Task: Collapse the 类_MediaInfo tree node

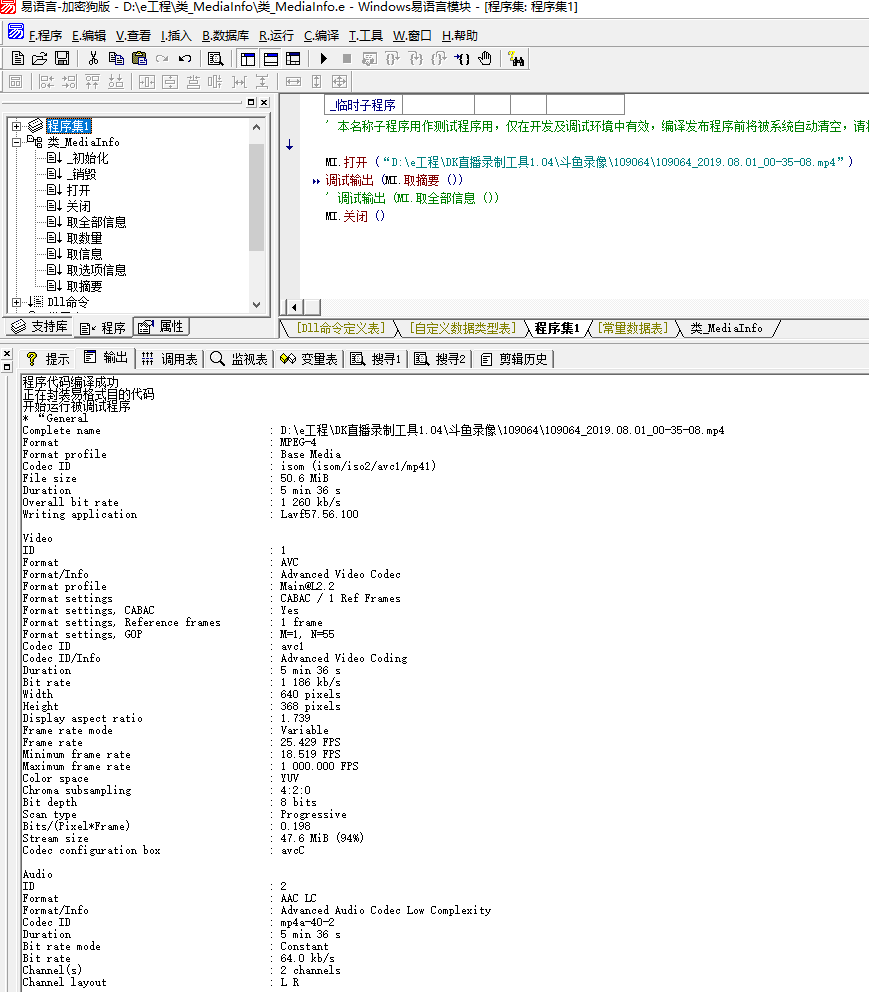Action: tap(16, 142)
